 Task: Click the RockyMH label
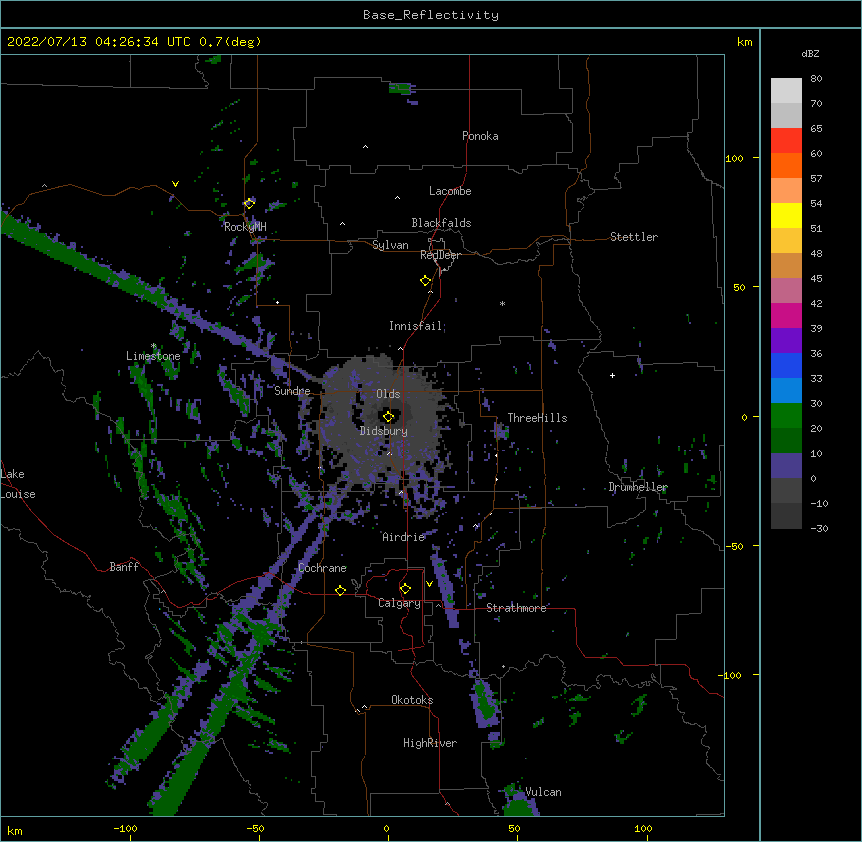click(x=245, y=227)
